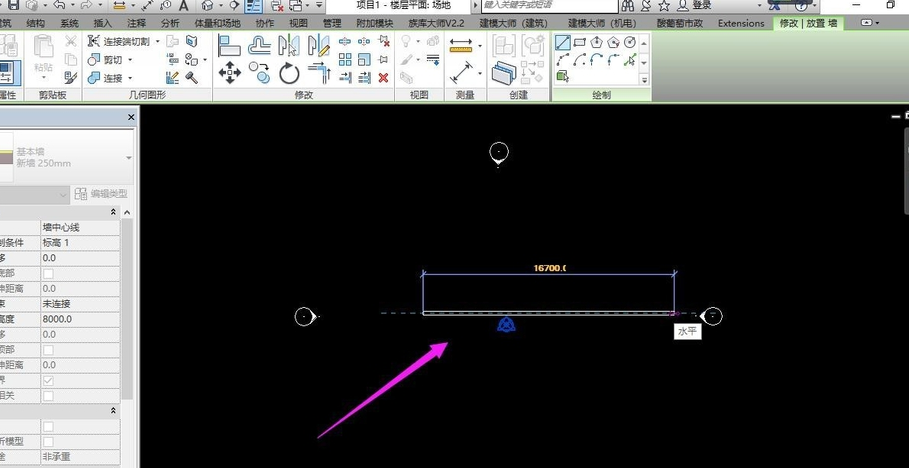The image size is (909, 468).
Task: Pick the Inscribed Polygon draw tool
Action: (597, 43)
